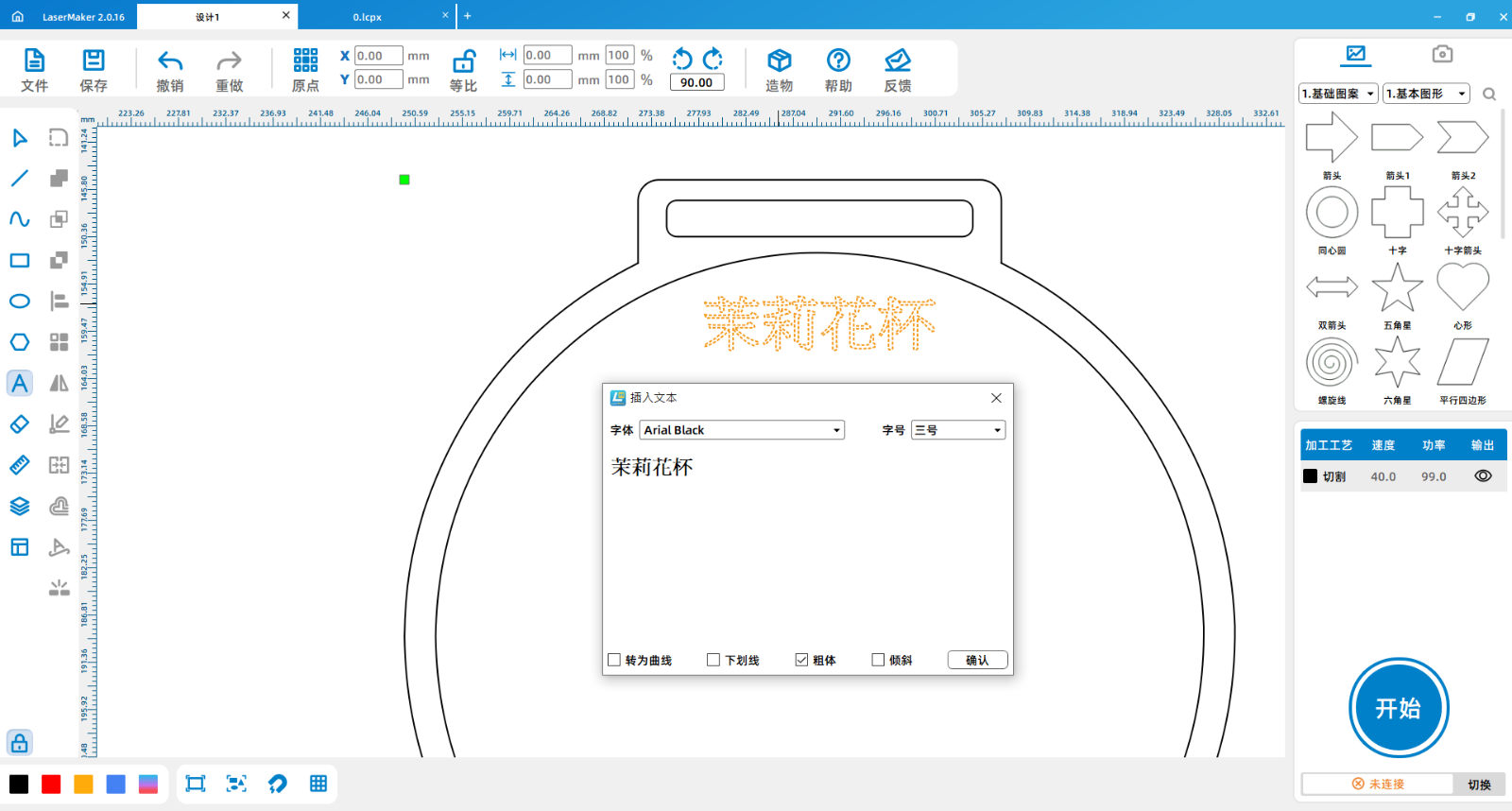Select the text tool in left toolbar
The width and height of the screenshot is (1512, 811).
tap(20, 383)
